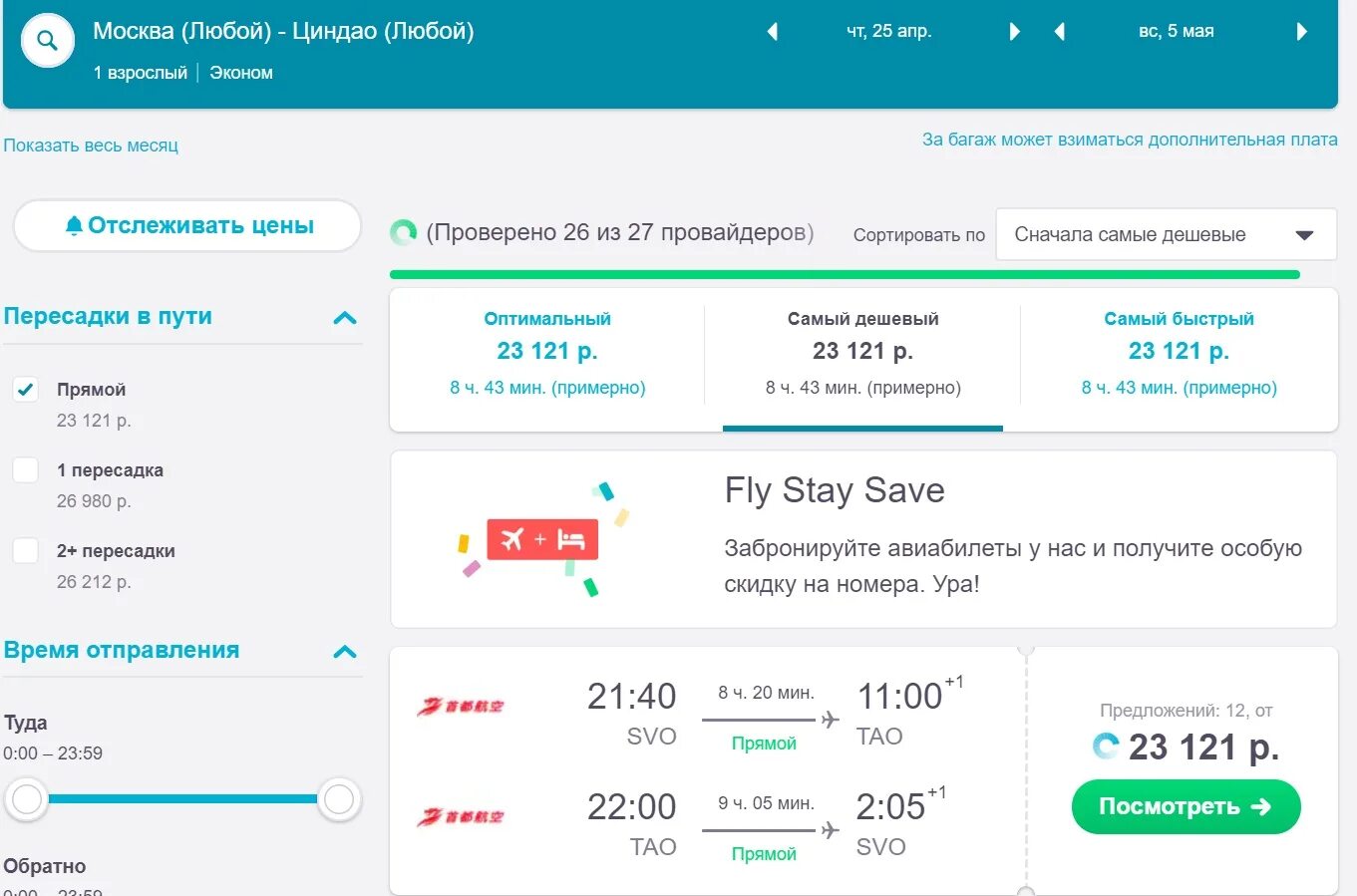Go to previous return date arrow
Viewport: 1357px width, 896px height.
pos(1059,32)
